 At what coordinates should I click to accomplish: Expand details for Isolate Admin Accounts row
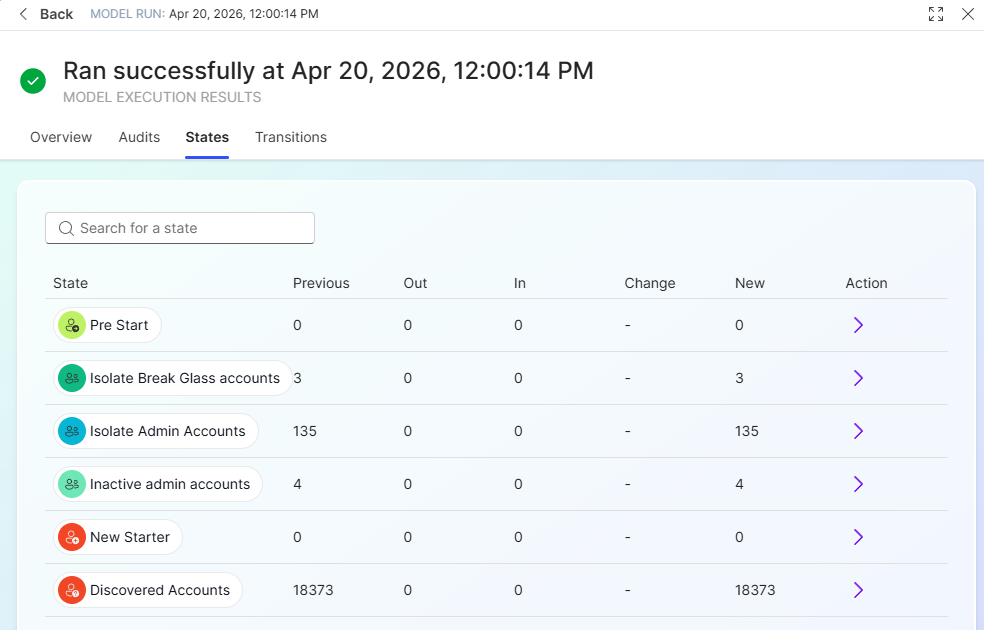tap(857, 431)
